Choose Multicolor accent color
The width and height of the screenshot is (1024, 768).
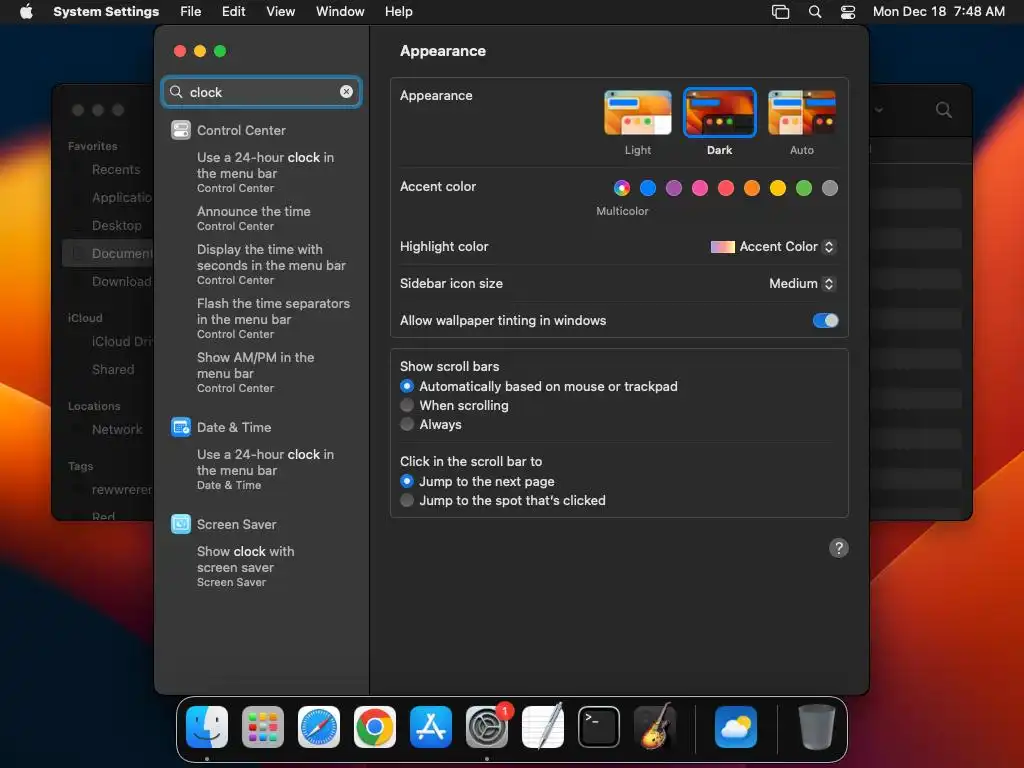(x=622, y=188)
